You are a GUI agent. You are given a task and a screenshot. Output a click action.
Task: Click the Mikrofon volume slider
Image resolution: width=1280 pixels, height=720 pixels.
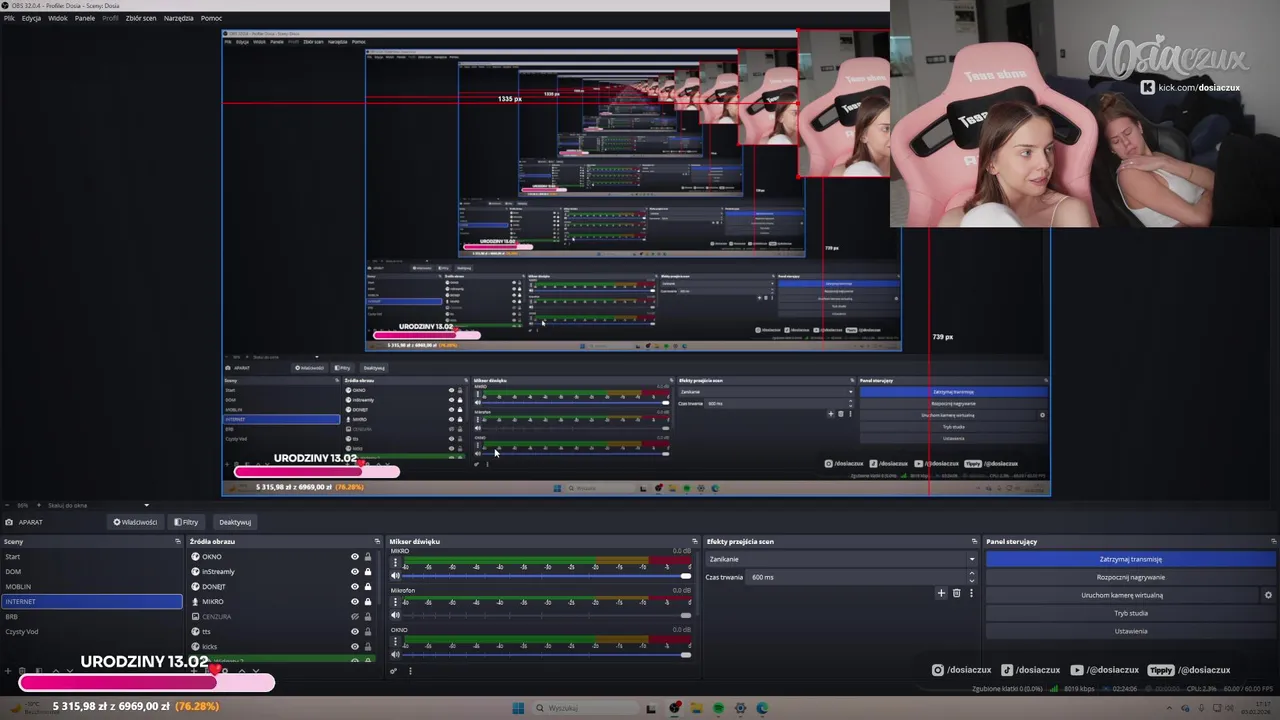tap(548, 615)
